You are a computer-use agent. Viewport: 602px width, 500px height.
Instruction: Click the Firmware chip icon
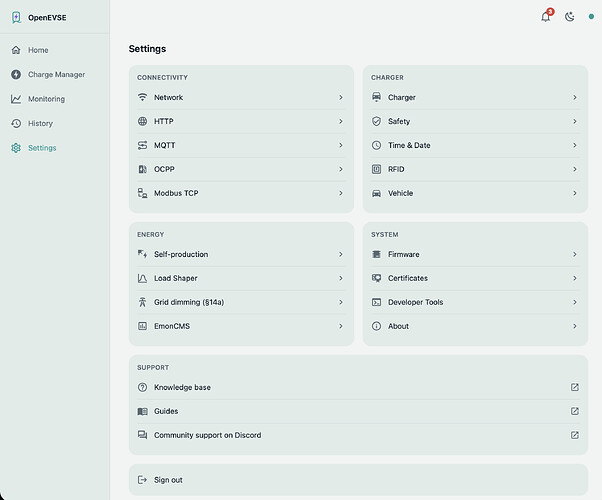click(377, 254)
